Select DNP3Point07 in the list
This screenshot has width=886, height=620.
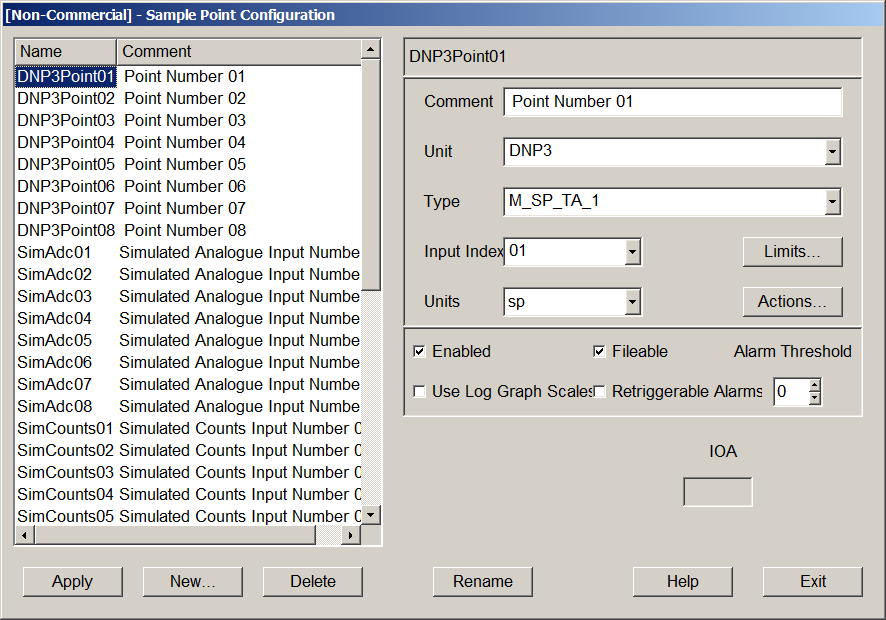click(x=66, y=209)
